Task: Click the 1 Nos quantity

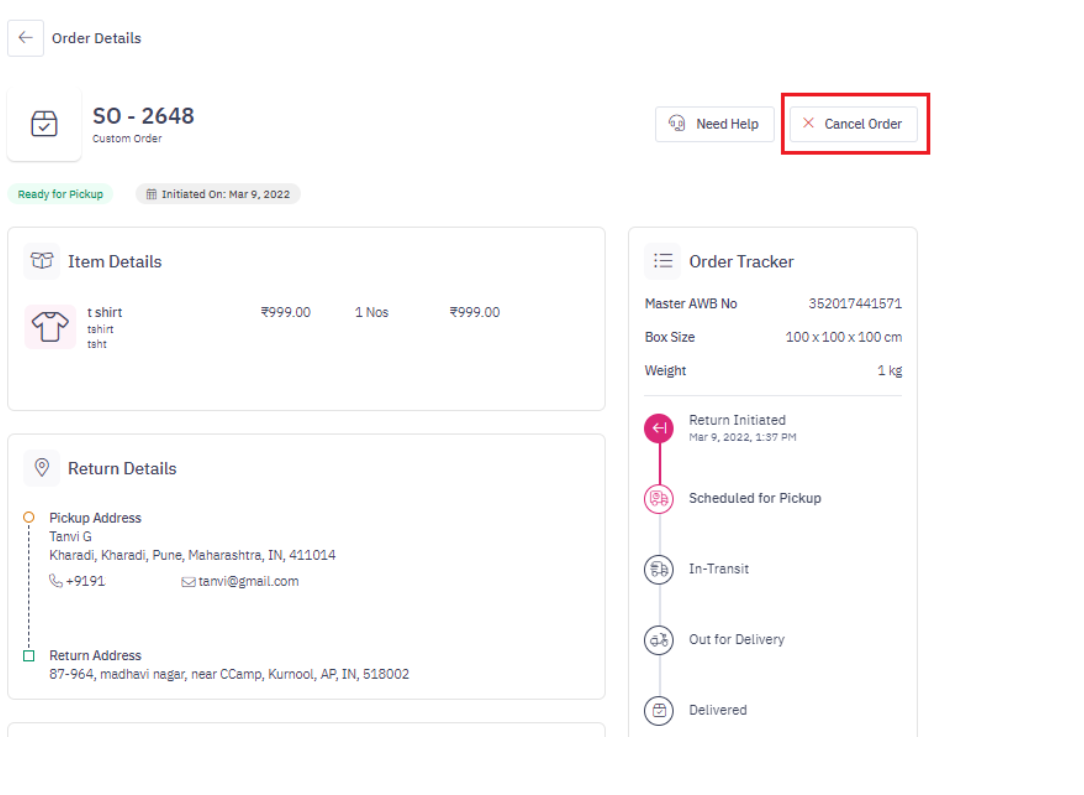Action: [372, 312]
